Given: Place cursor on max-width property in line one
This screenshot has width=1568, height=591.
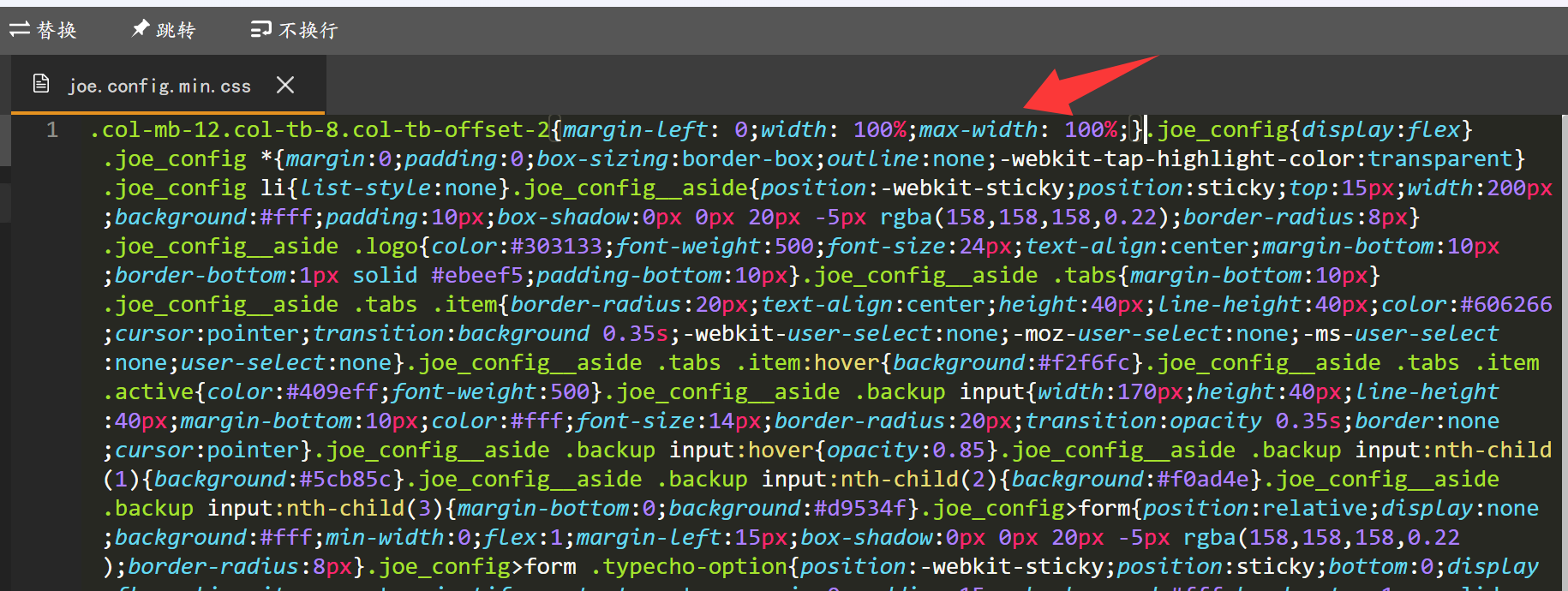Looking at the screenshot, I should click(x=978, y=130).
